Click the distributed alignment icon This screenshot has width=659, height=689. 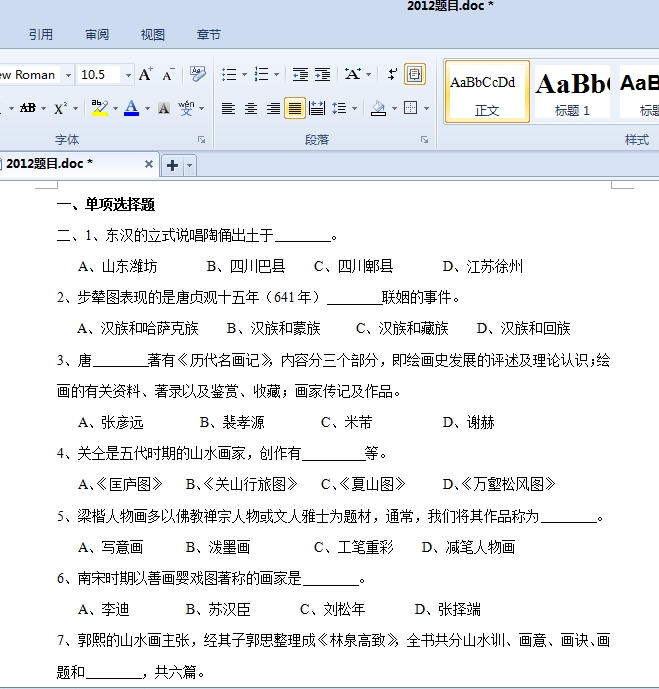click(317, 108)
